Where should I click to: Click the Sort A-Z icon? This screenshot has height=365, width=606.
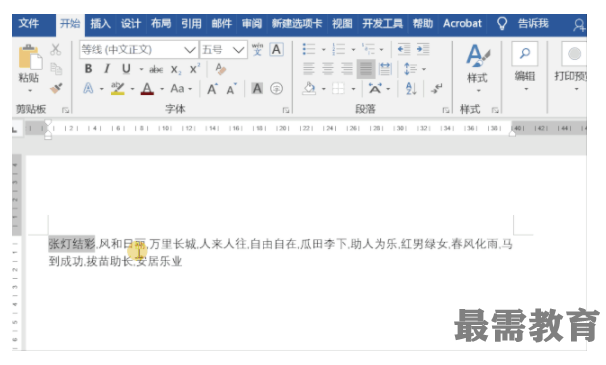[411, 89]
